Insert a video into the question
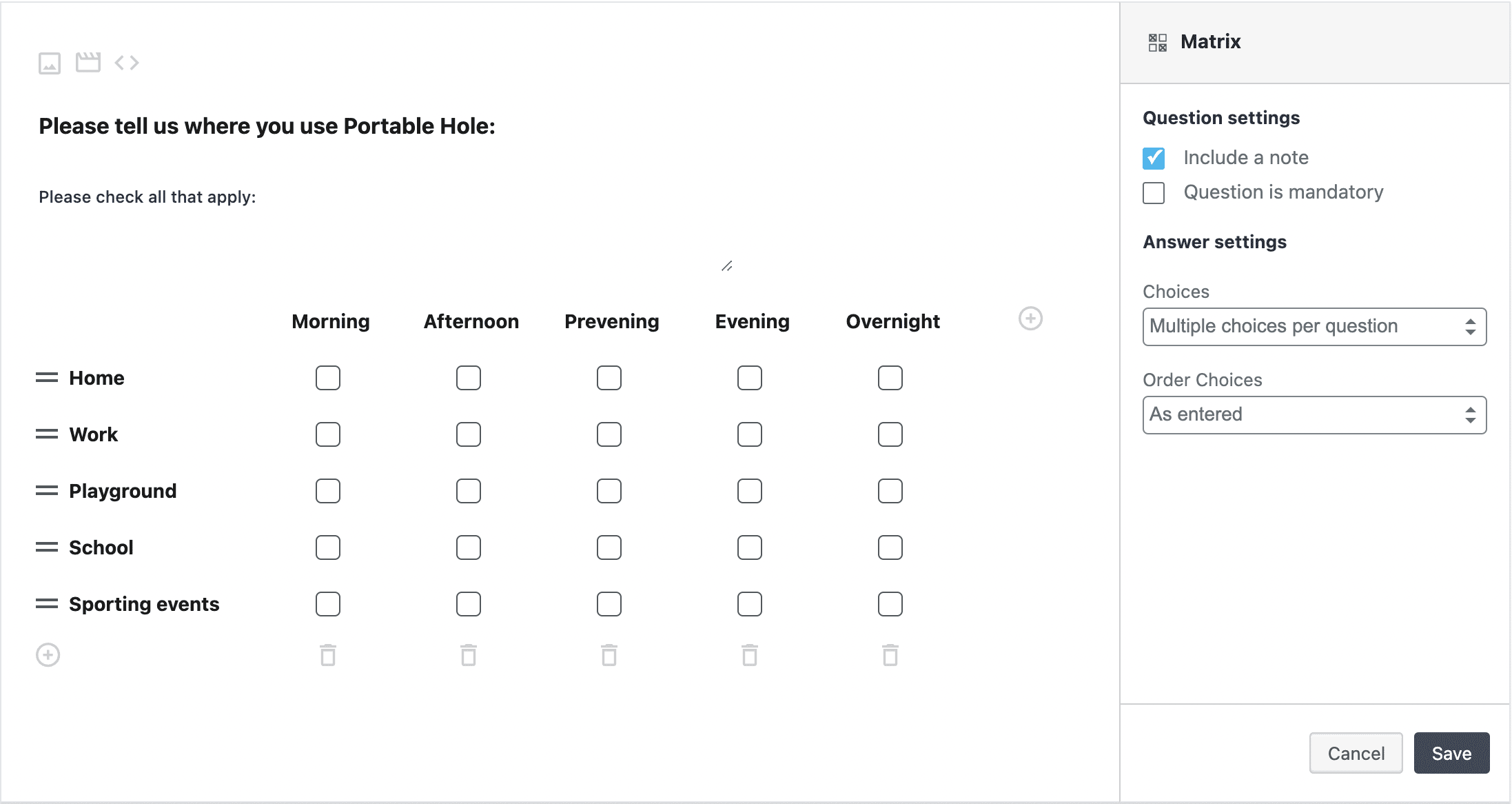Image resolution: width=1512 pixels, height=804 pixels. (x=90, y=61)
